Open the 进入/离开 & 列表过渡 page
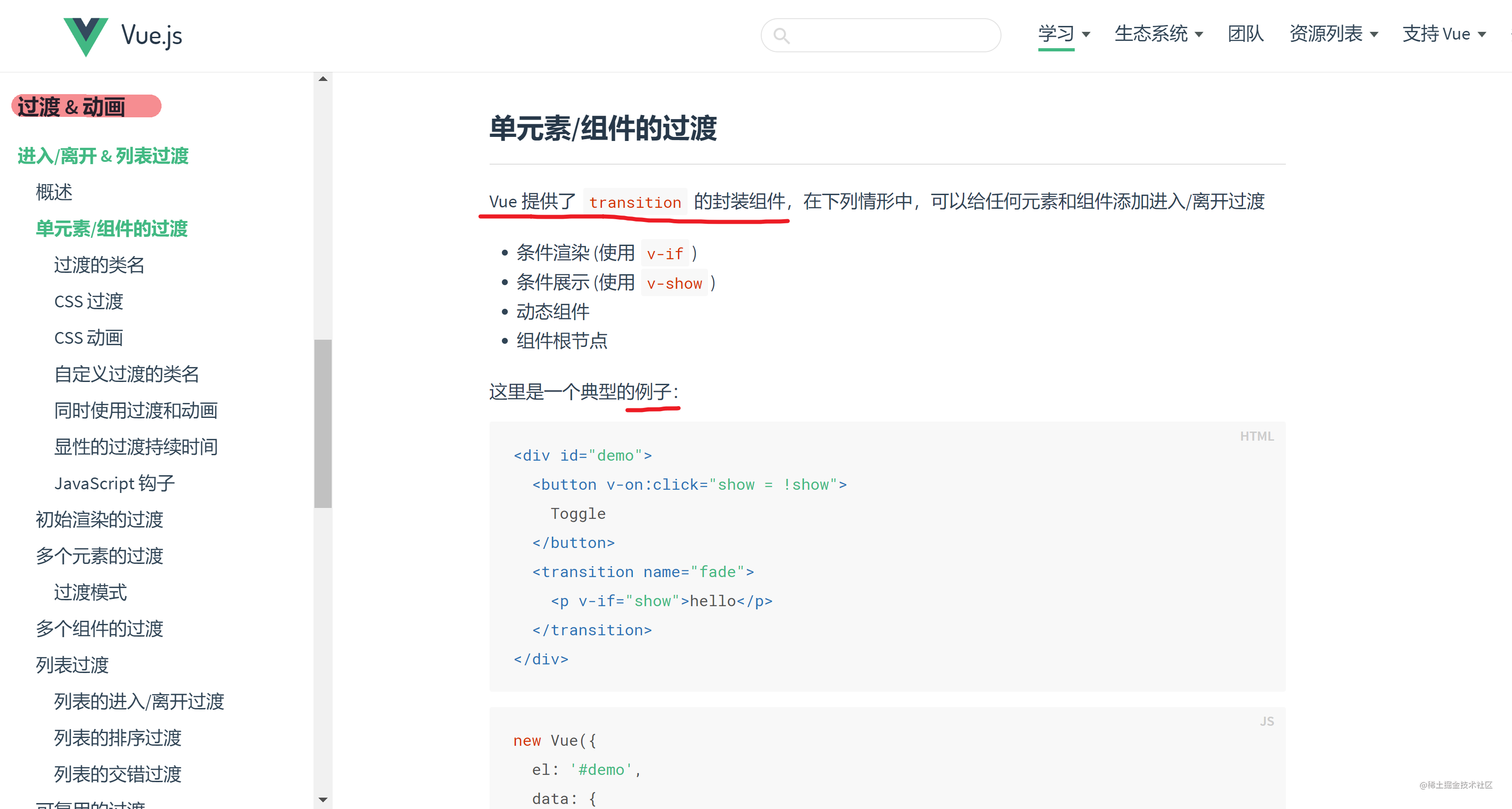Viewport: 1512px width, 809px height. [x=103, y=156]
